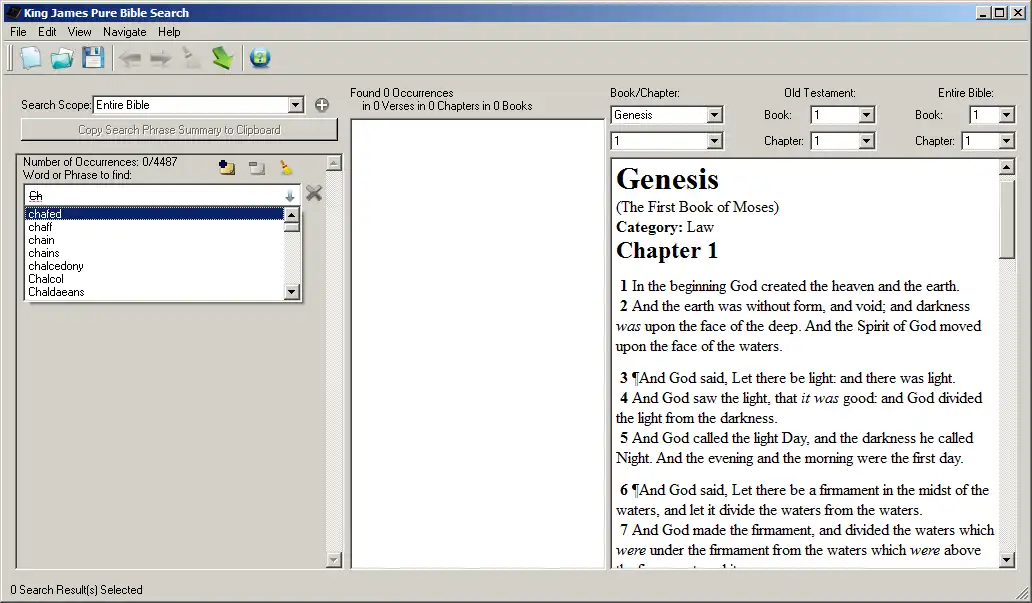Open the Help menu
Screen dimensions: 1032x603
(x=169, y=32)
